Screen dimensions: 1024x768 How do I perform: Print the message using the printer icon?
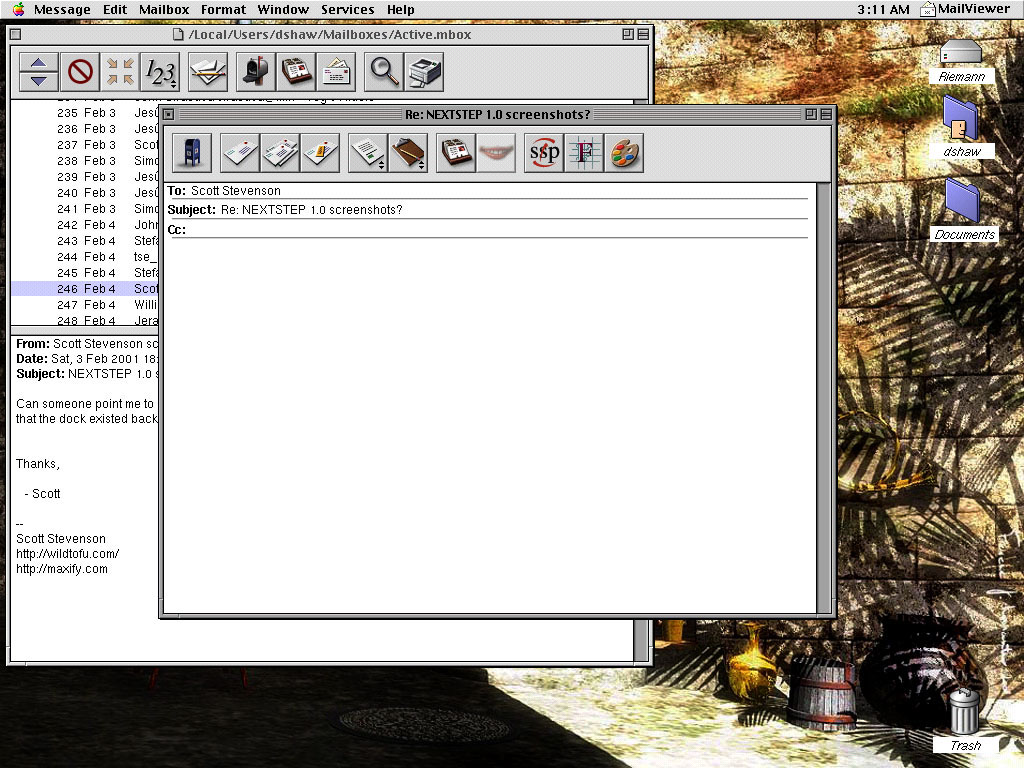(424, 72)
